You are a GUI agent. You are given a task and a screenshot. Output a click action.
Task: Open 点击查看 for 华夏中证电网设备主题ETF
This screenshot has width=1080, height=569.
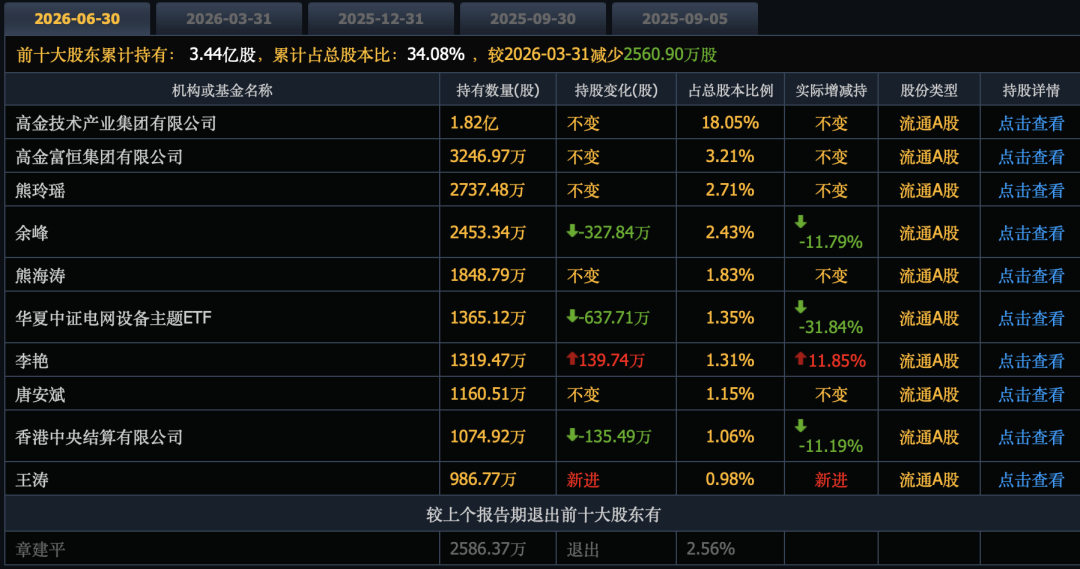(1031, 318)
